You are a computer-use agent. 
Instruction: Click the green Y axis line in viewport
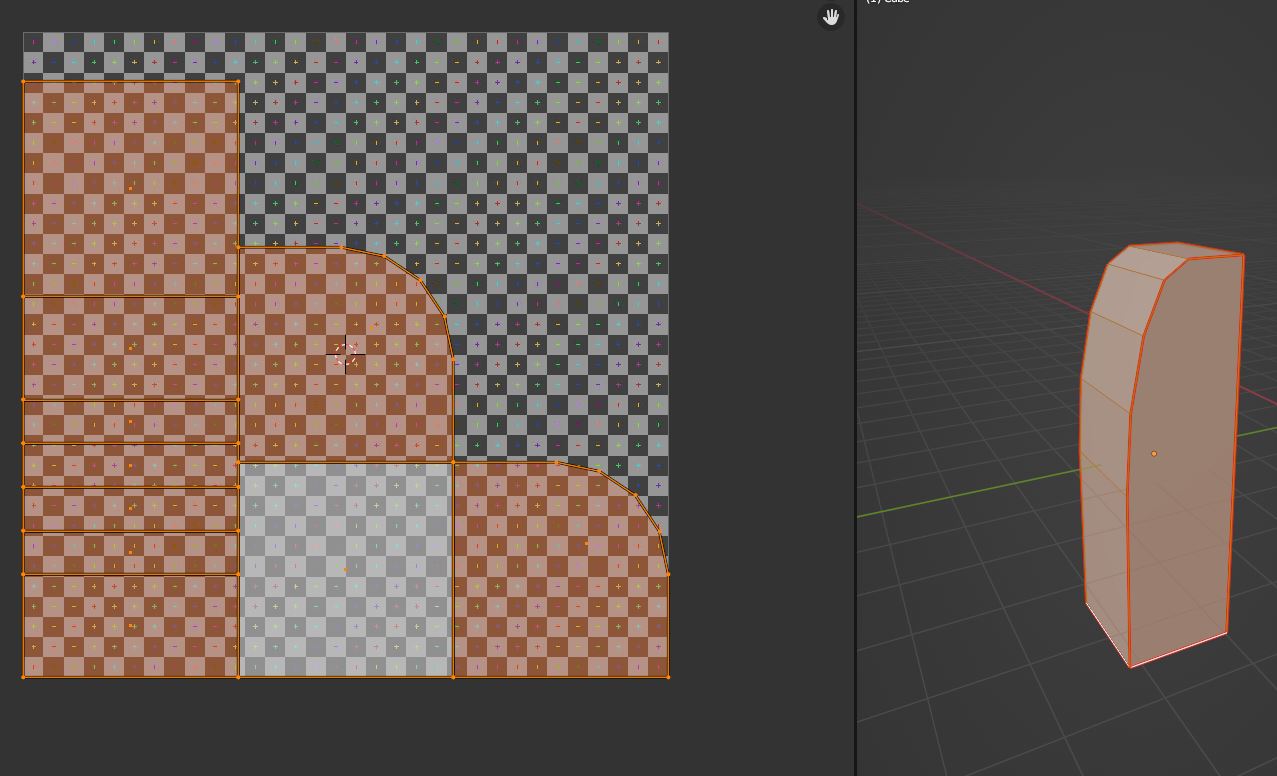click(960, 495)
